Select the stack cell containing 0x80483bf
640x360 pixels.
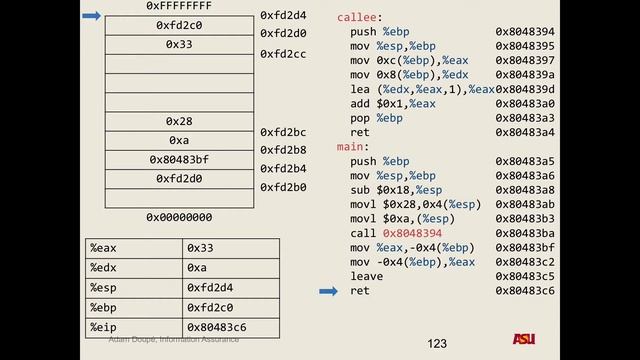[179, 160]
